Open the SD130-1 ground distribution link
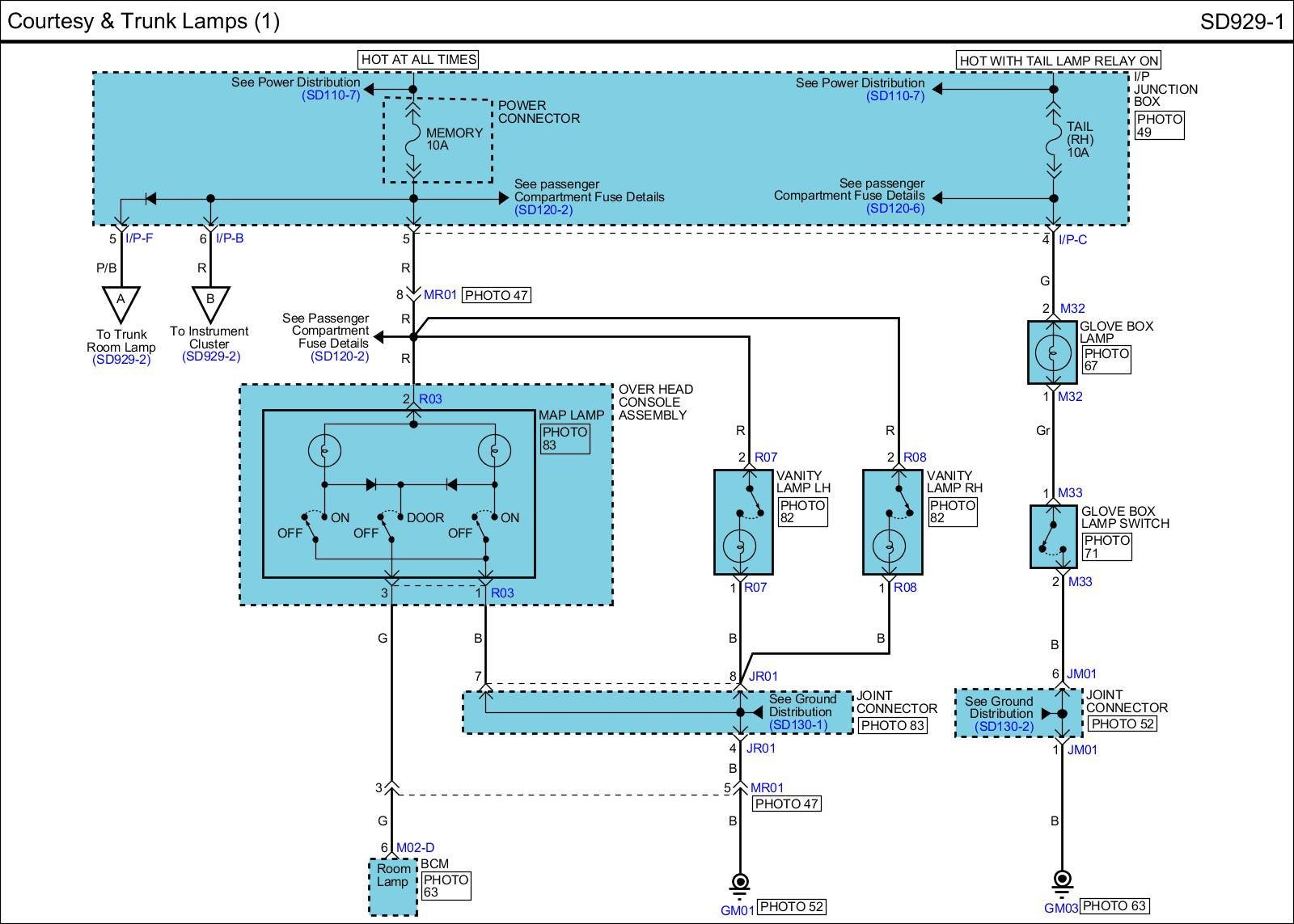The width and height of the screenshot is (1294, 924). [x=798, y=725]
